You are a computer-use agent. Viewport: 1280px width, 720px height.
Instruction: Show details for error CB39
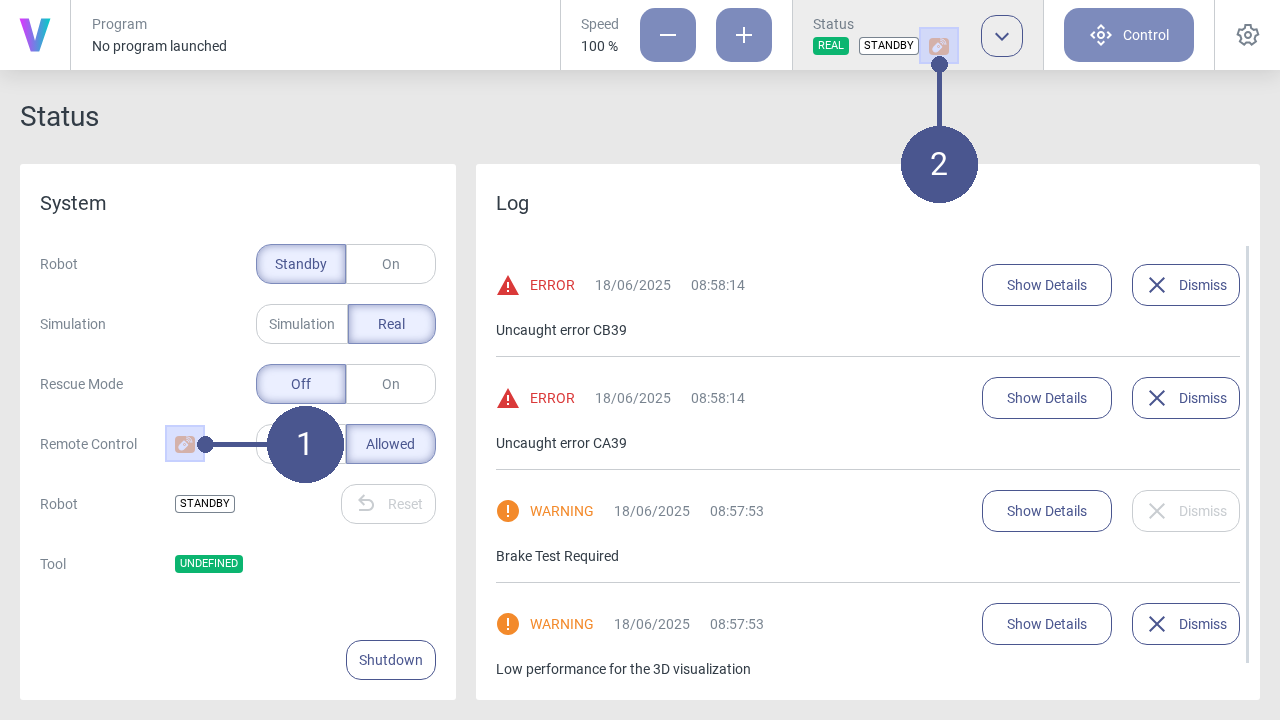click(1046, 285)
